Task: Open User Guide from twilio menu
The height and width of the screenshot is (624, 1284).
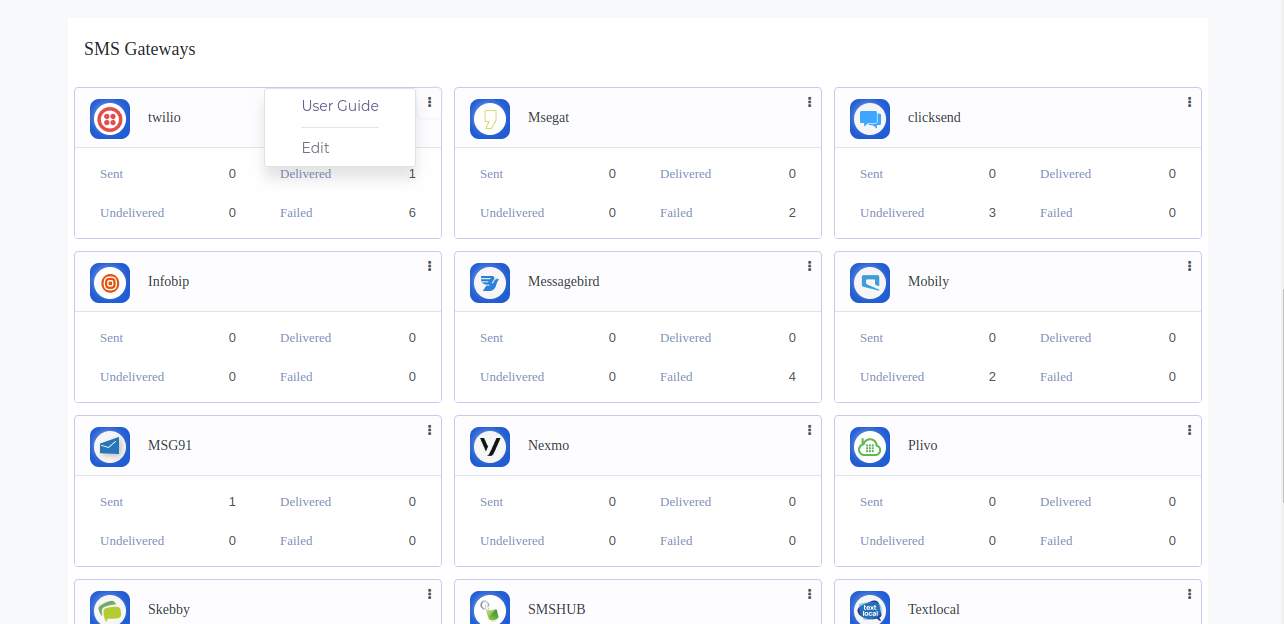Action: [x=340, y=106]
